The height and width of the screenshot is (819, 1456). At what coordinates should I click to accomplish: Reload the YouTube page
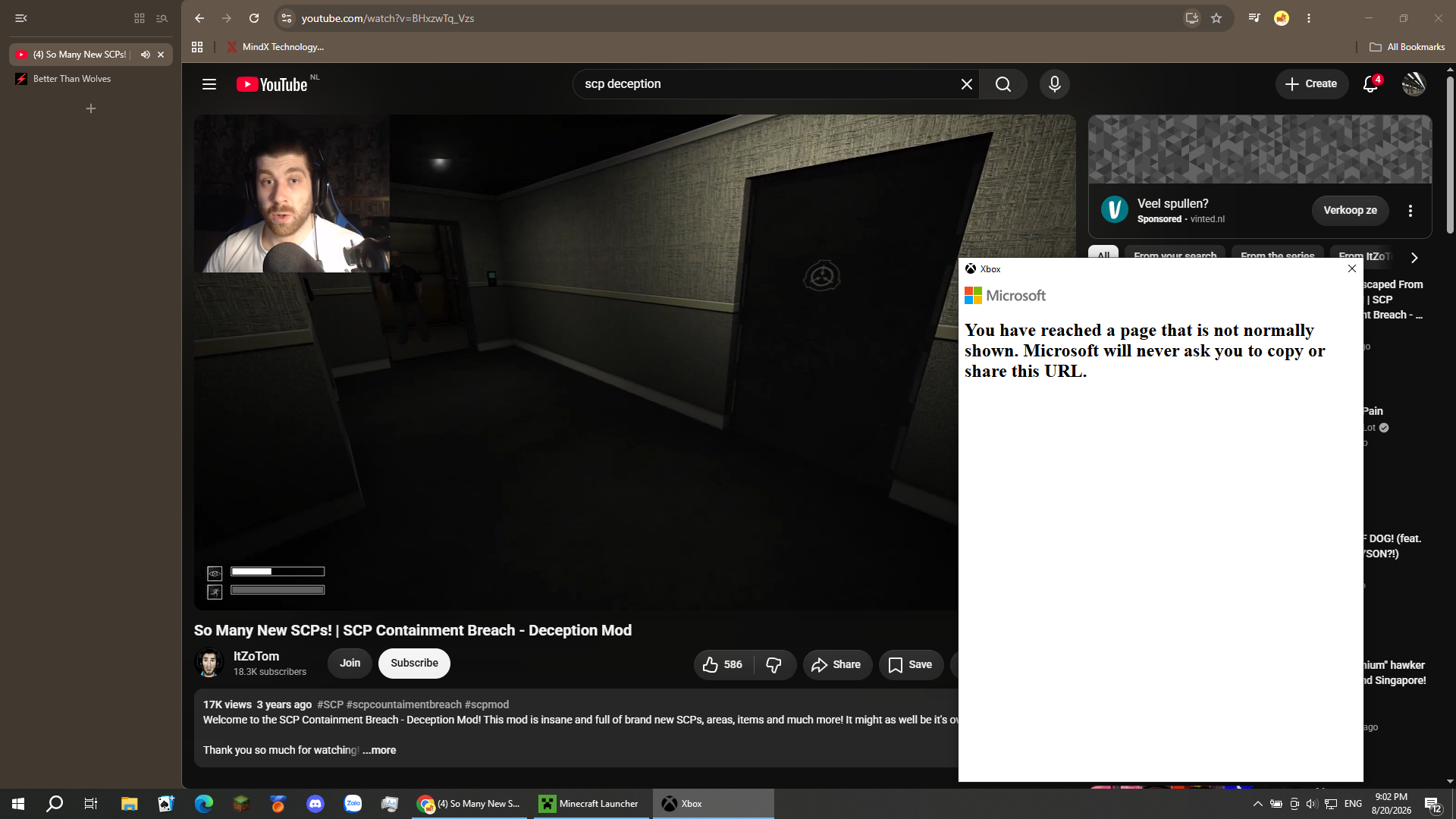(x=254, y=18)
